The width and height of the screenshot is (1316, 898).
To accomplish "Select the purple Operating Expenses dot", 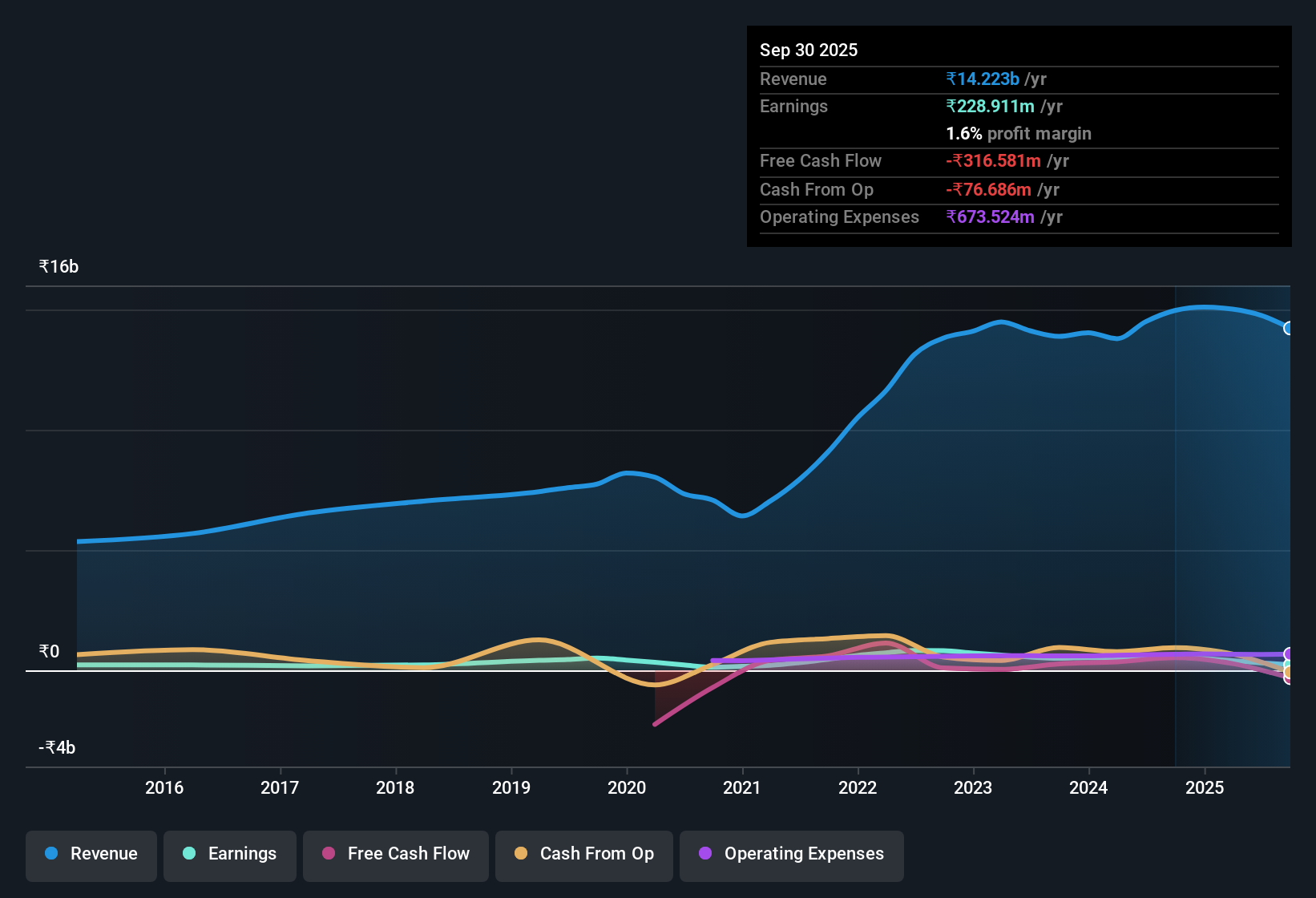I will [x=704, y=854].
